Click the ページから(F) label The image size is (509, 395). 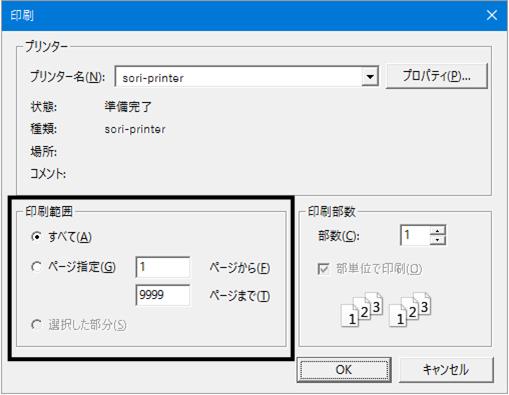[240, 268]
